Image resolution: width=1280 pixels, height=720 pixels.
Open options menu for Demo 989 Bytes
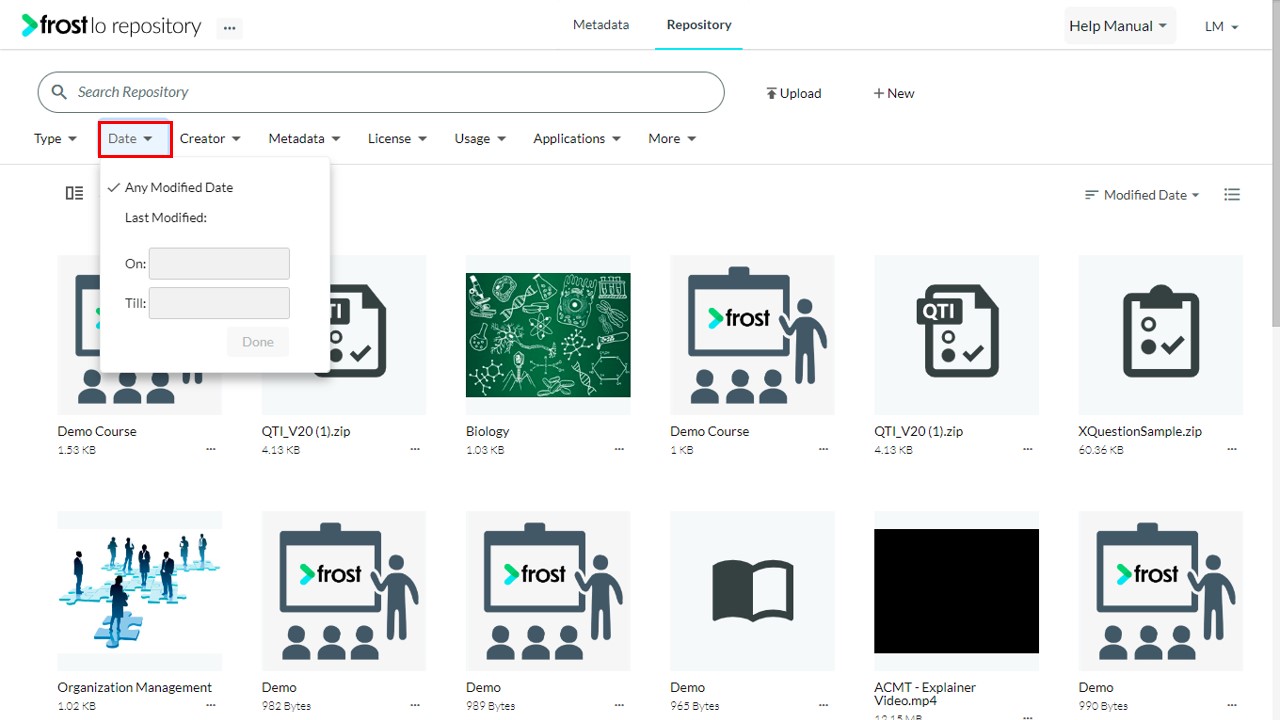click(619, 706)
